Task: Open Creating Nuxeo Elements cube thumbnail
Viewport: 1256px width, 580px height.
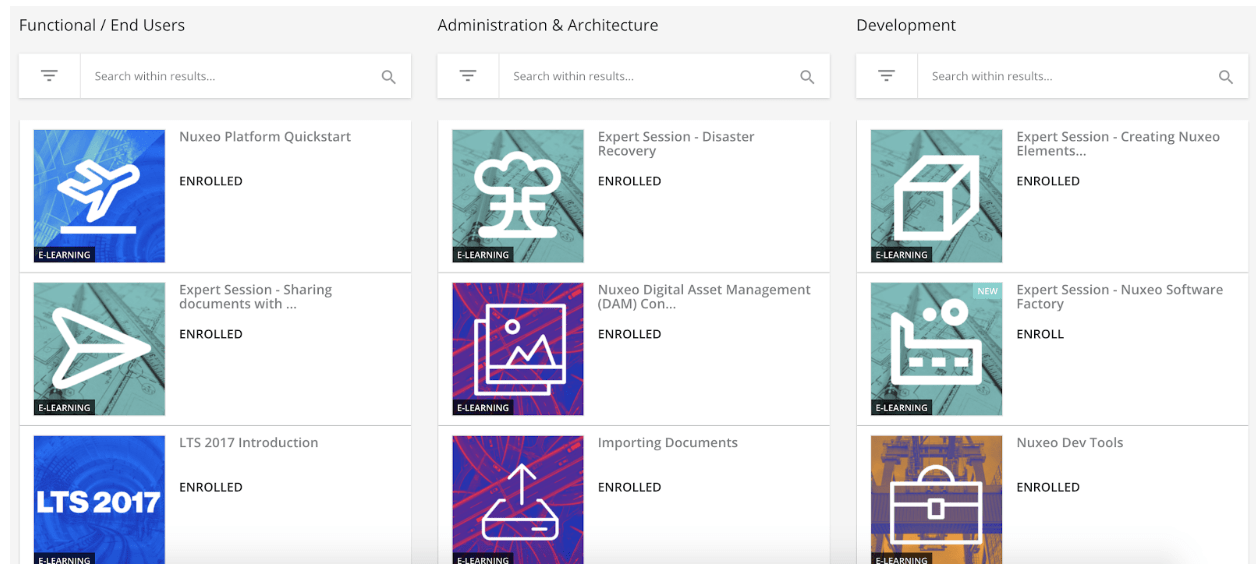Action: point(937,196)
